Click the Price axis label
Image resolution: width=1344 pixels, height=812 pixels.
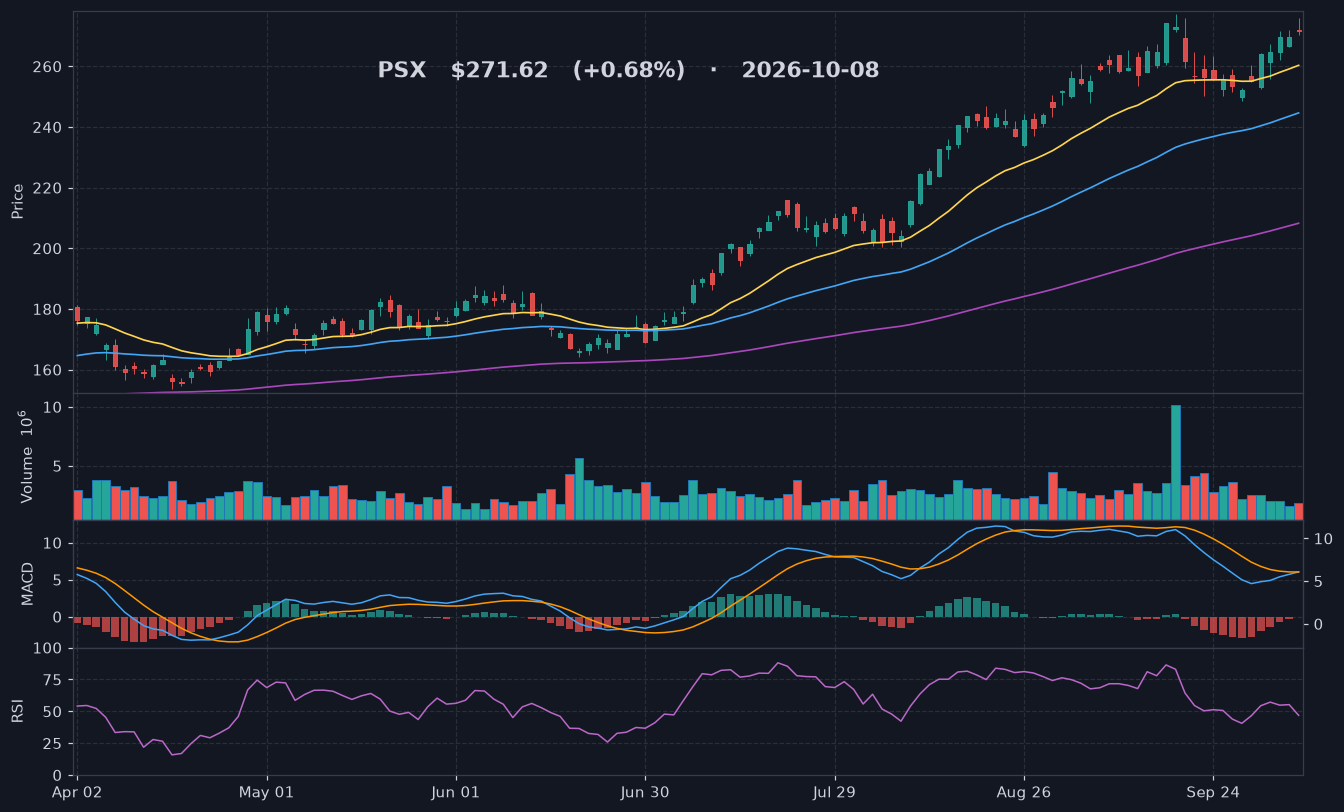(x=18, y=201)
